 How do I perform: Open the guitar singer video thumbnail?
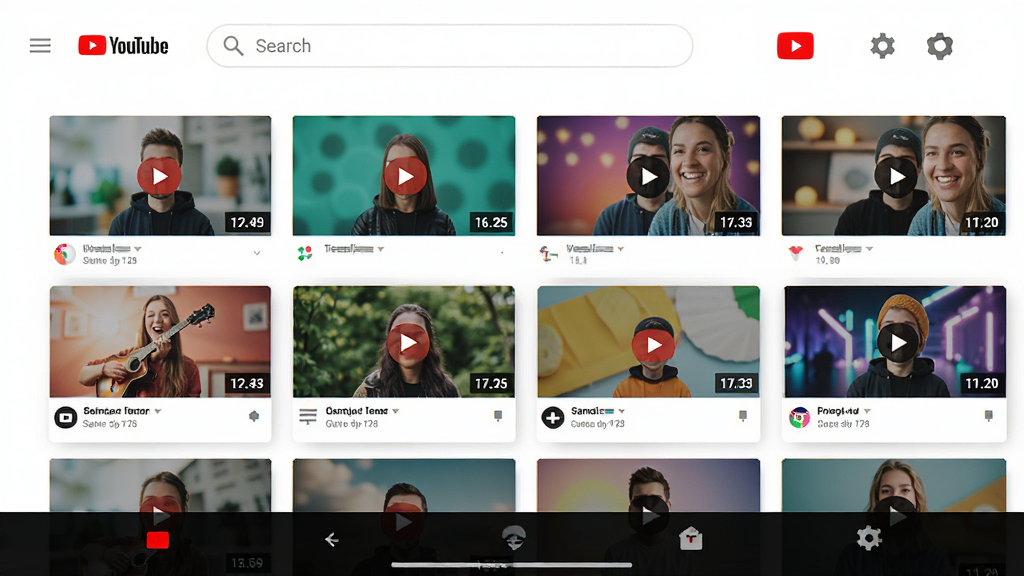point(160,342)
